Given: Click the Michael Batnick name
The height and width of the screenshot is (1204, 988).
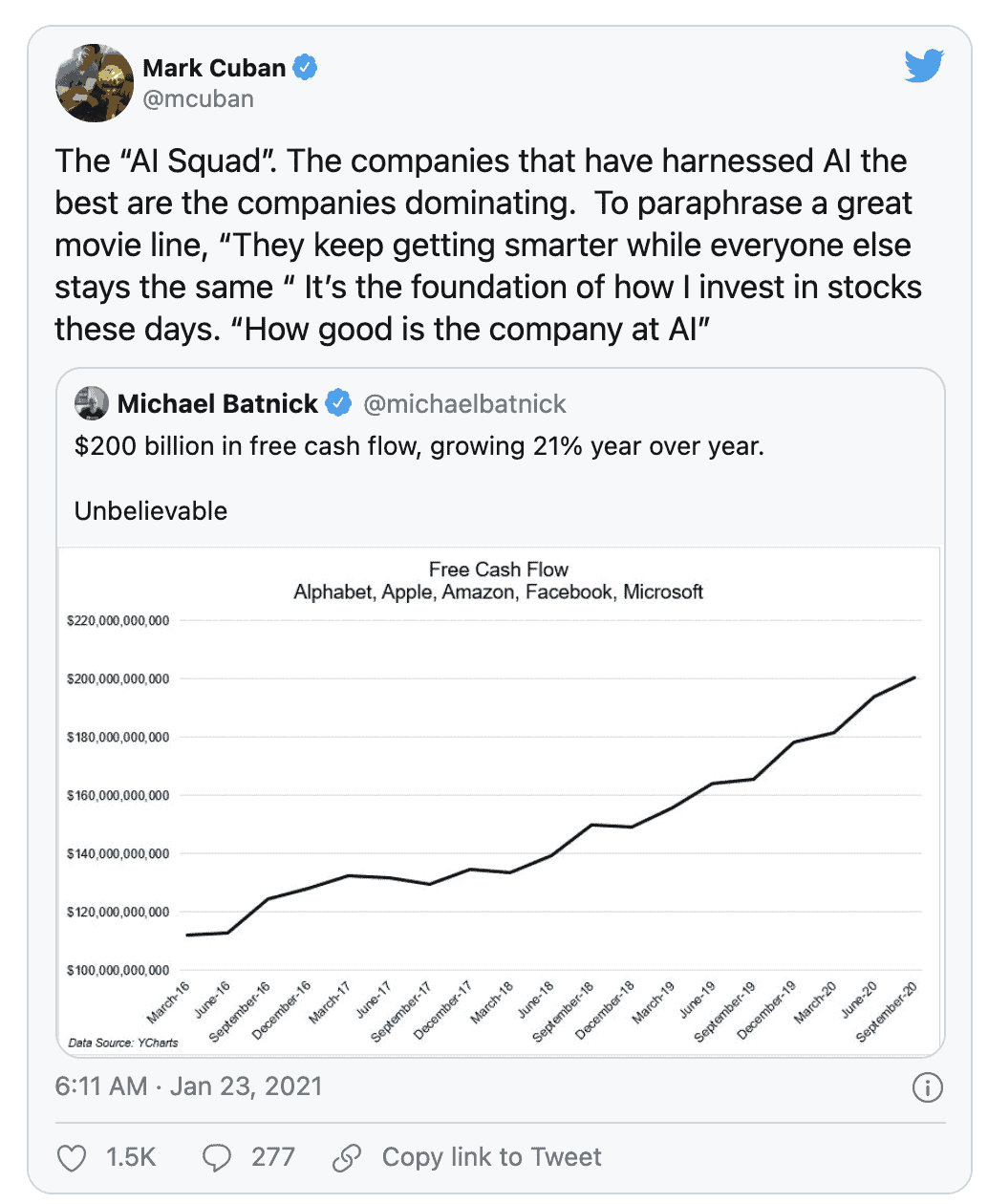Looking at the screenshot, I should [x=217, y=403].
